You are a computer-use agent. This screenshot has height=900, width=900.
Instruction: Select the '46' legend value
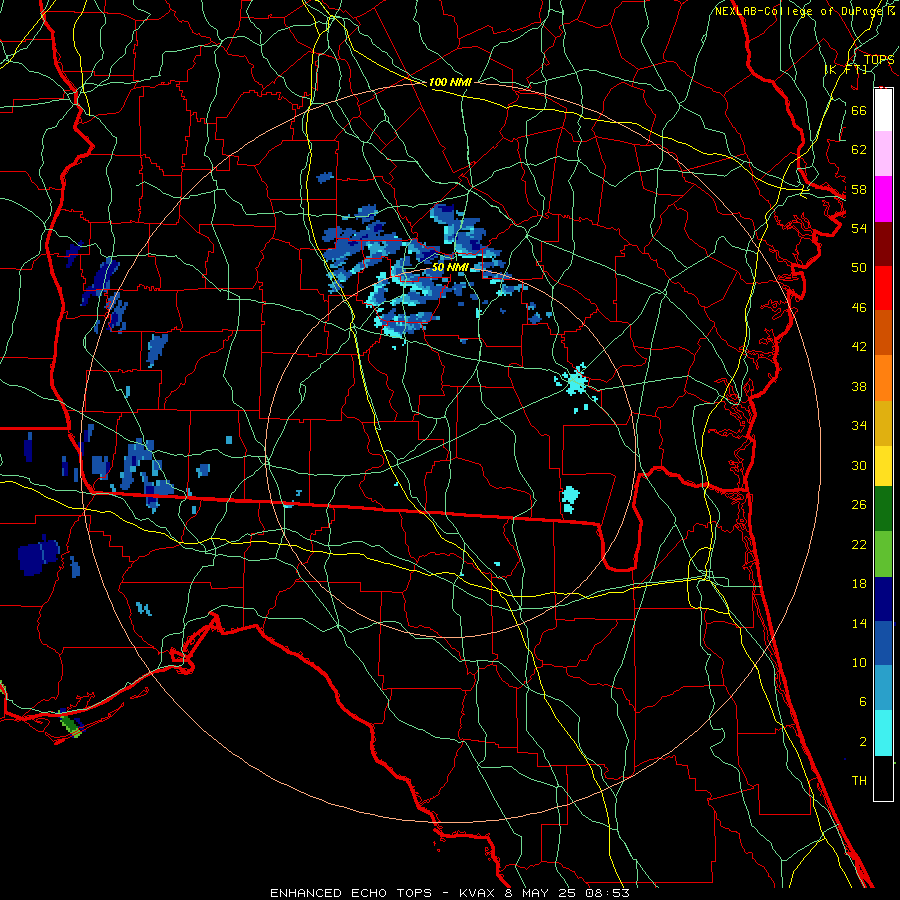859,308
